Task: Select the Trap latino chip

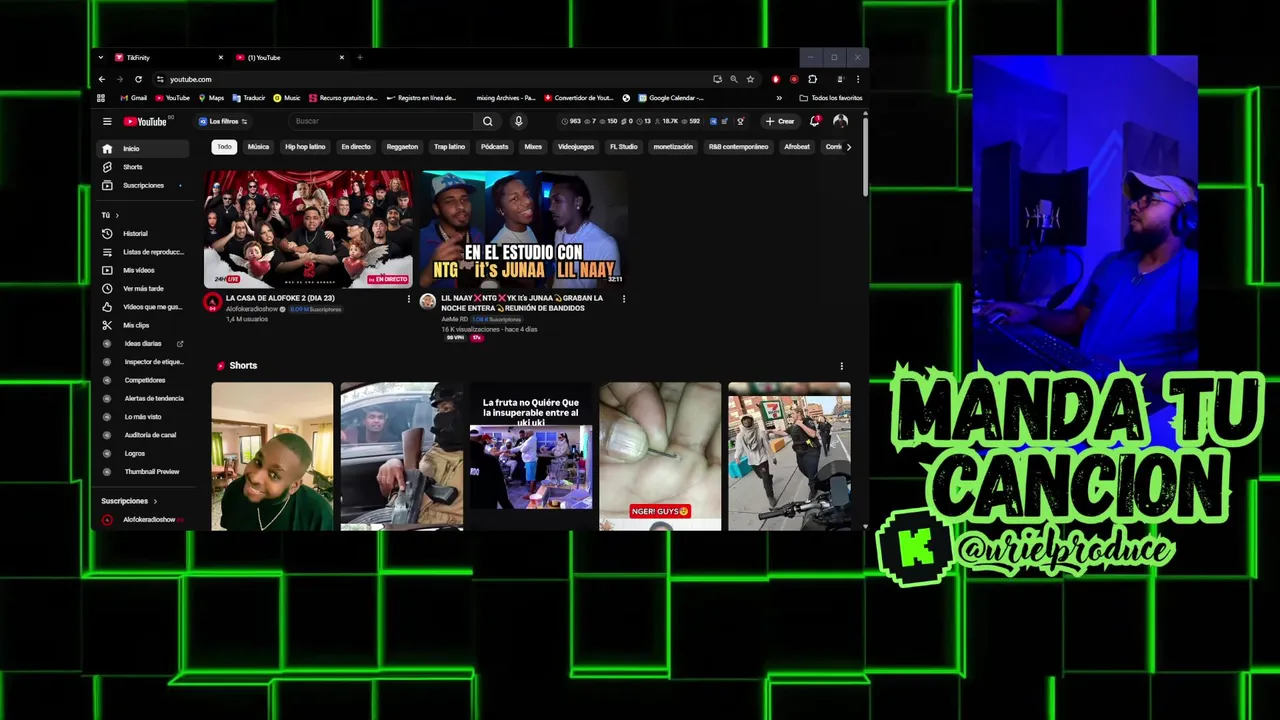Action: click(x=449, y=147)
